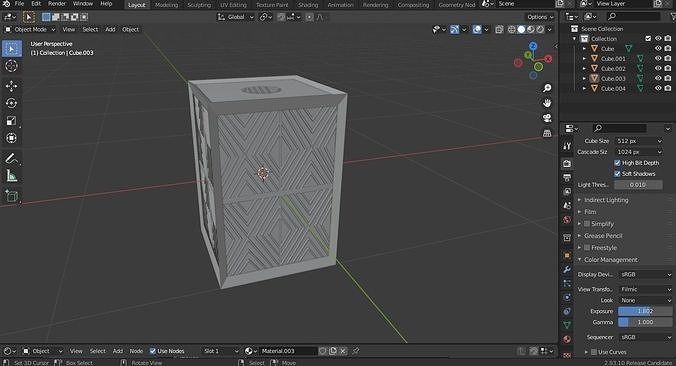Image resolution: width=676 pixels, height=366 pixels.
Task: Hide Cube.001 in viewport
Action: point(658,58)
